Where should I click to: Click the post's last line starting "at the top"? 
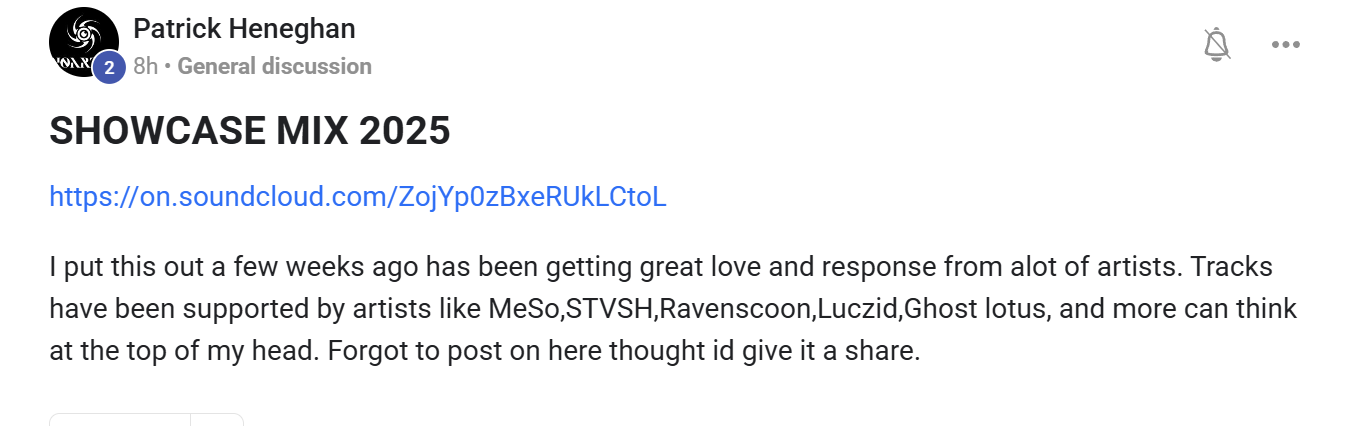[484, 351]
